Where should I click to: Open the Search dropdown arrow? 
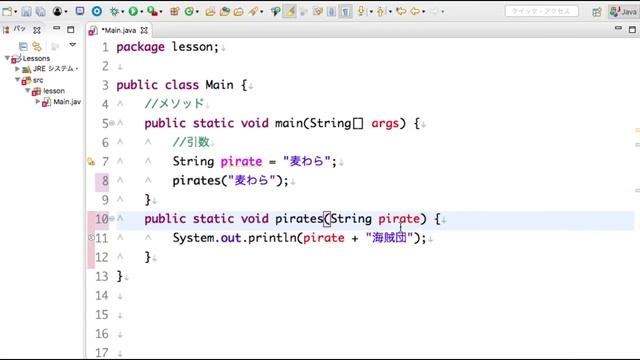(x=262, y=12)
